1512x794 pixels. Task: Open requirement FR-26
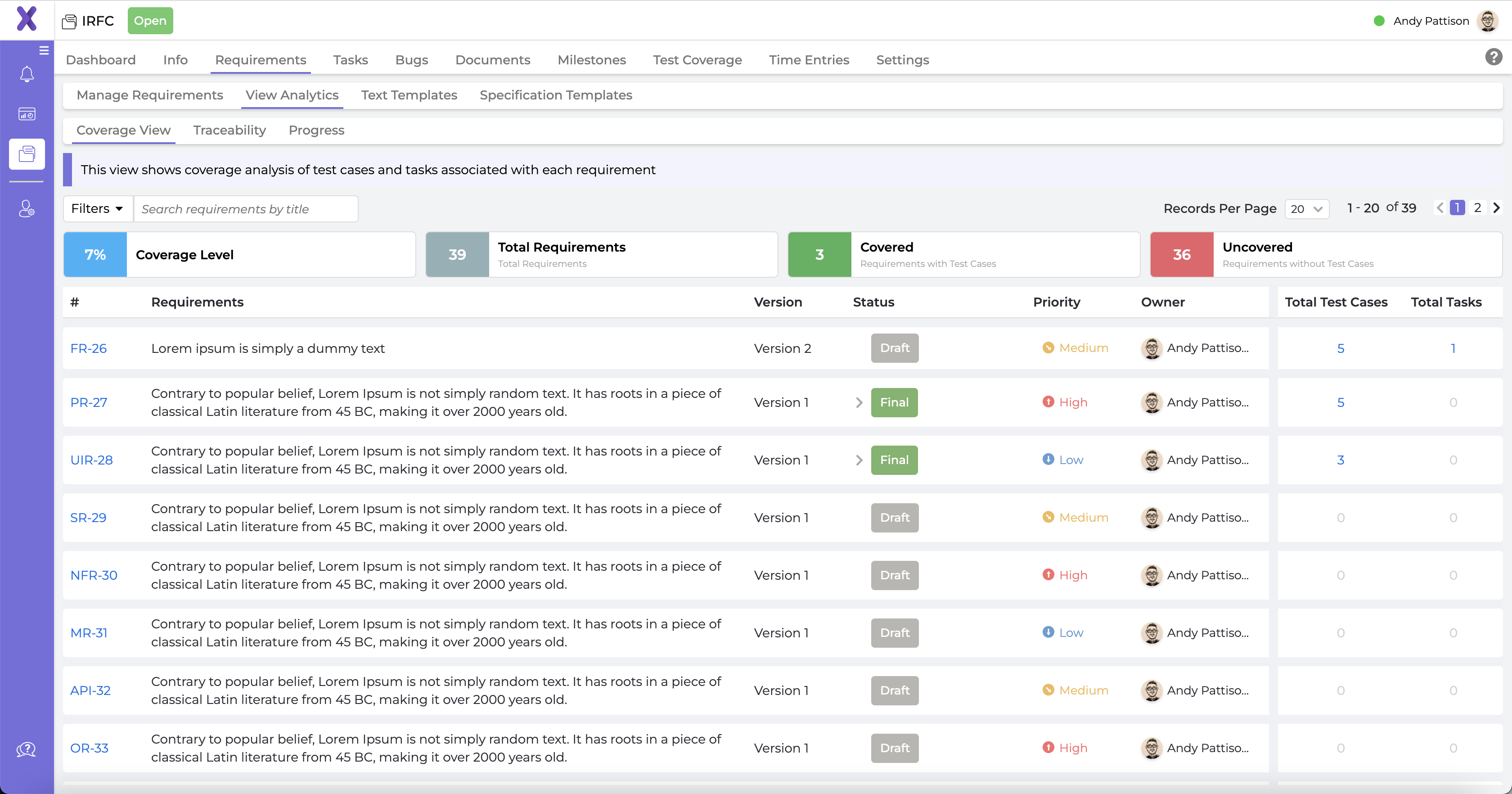pos(88,347)
